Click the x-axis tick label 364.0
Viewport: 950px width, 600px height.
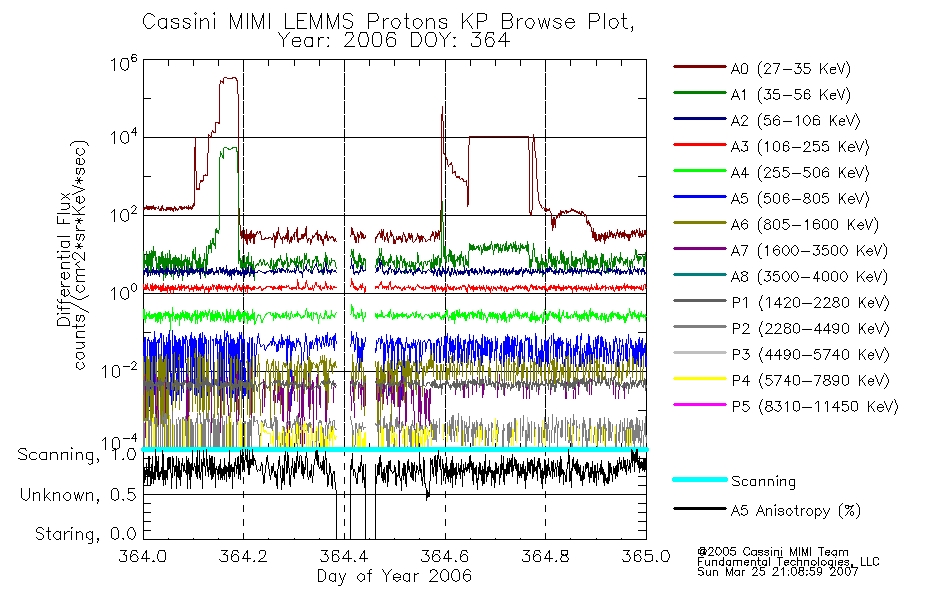pyautogui.click(x=142, y=556)
